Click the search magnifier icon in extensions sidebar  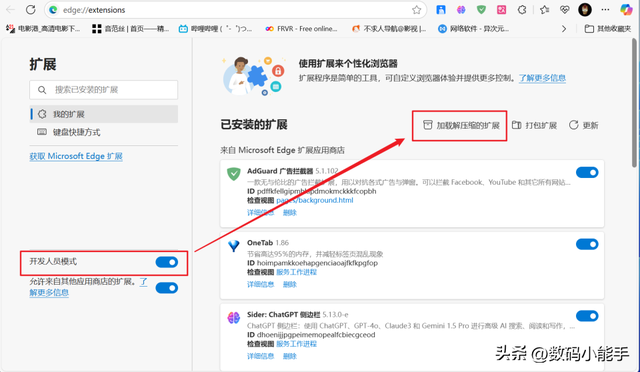click(42, 90)
